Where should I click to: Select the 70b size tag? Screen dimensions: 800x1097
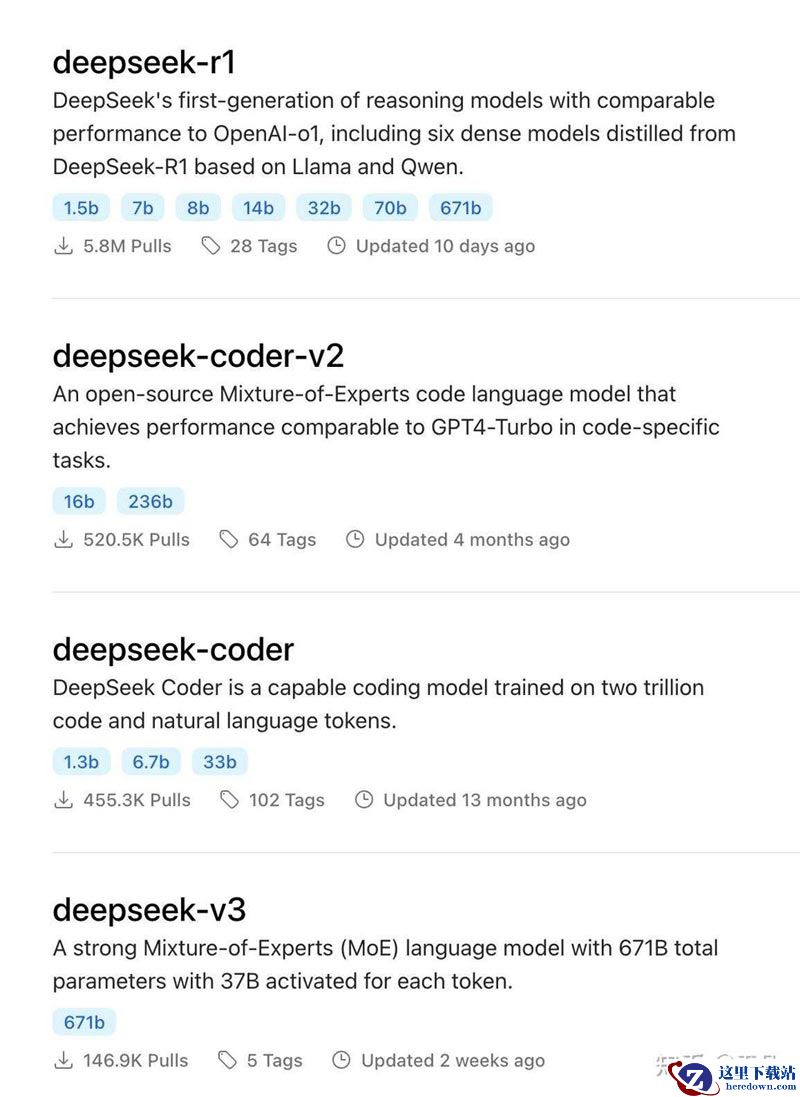390,208
